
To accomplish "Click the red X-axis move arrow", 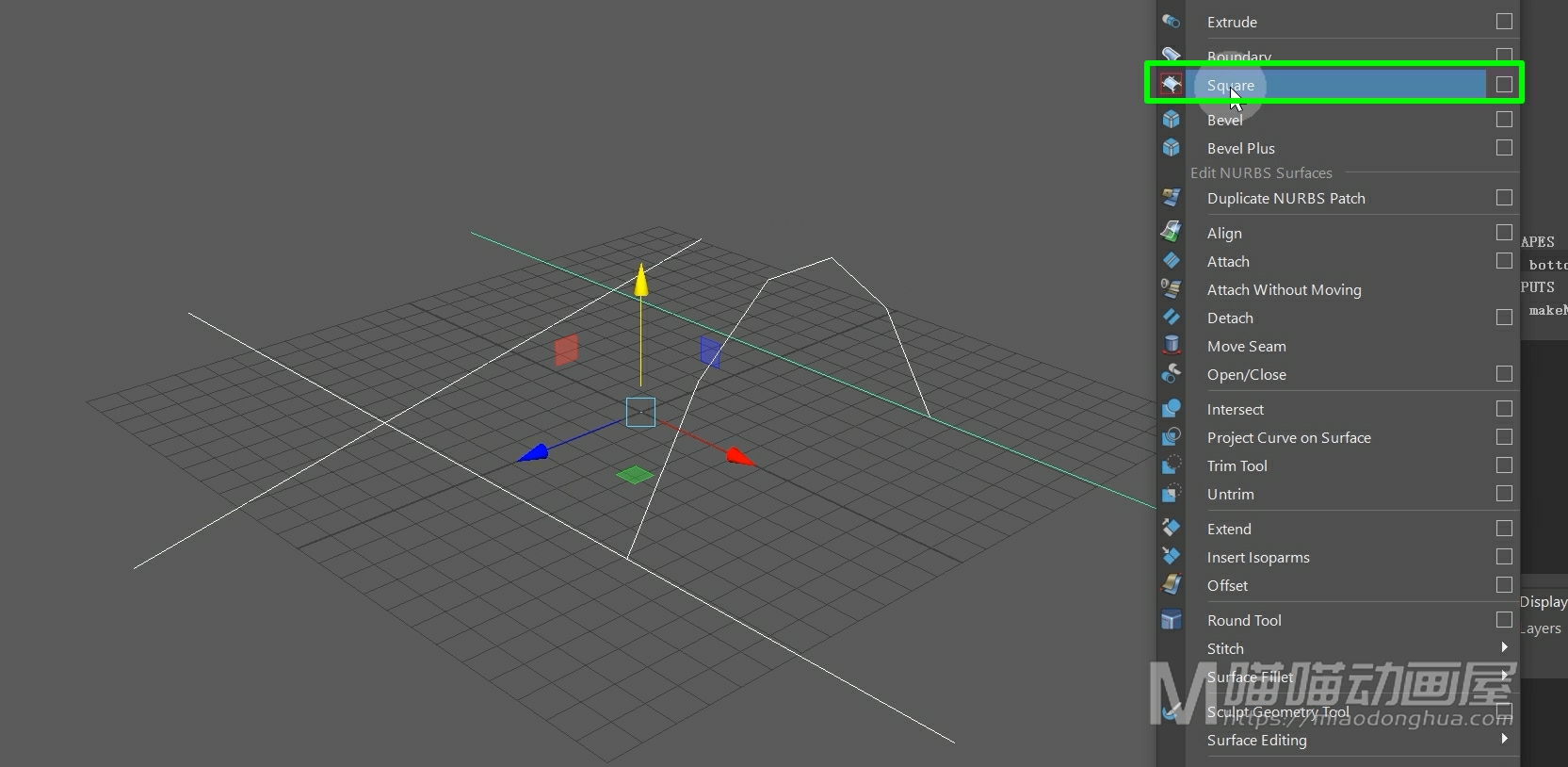I will point(740,457).
